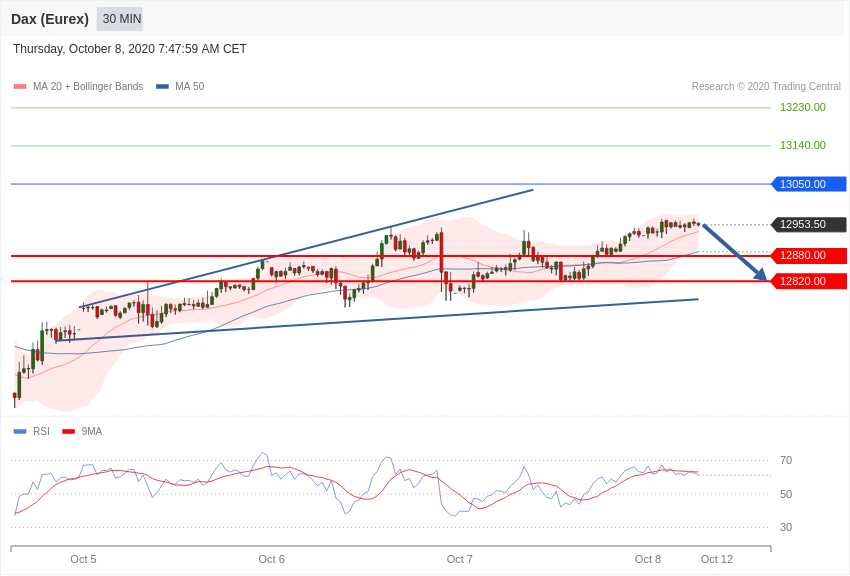Click the Oct 12 date axis label
Viewport: 850px width, 576px height.
pyautogui.click(x=717, y=559)
